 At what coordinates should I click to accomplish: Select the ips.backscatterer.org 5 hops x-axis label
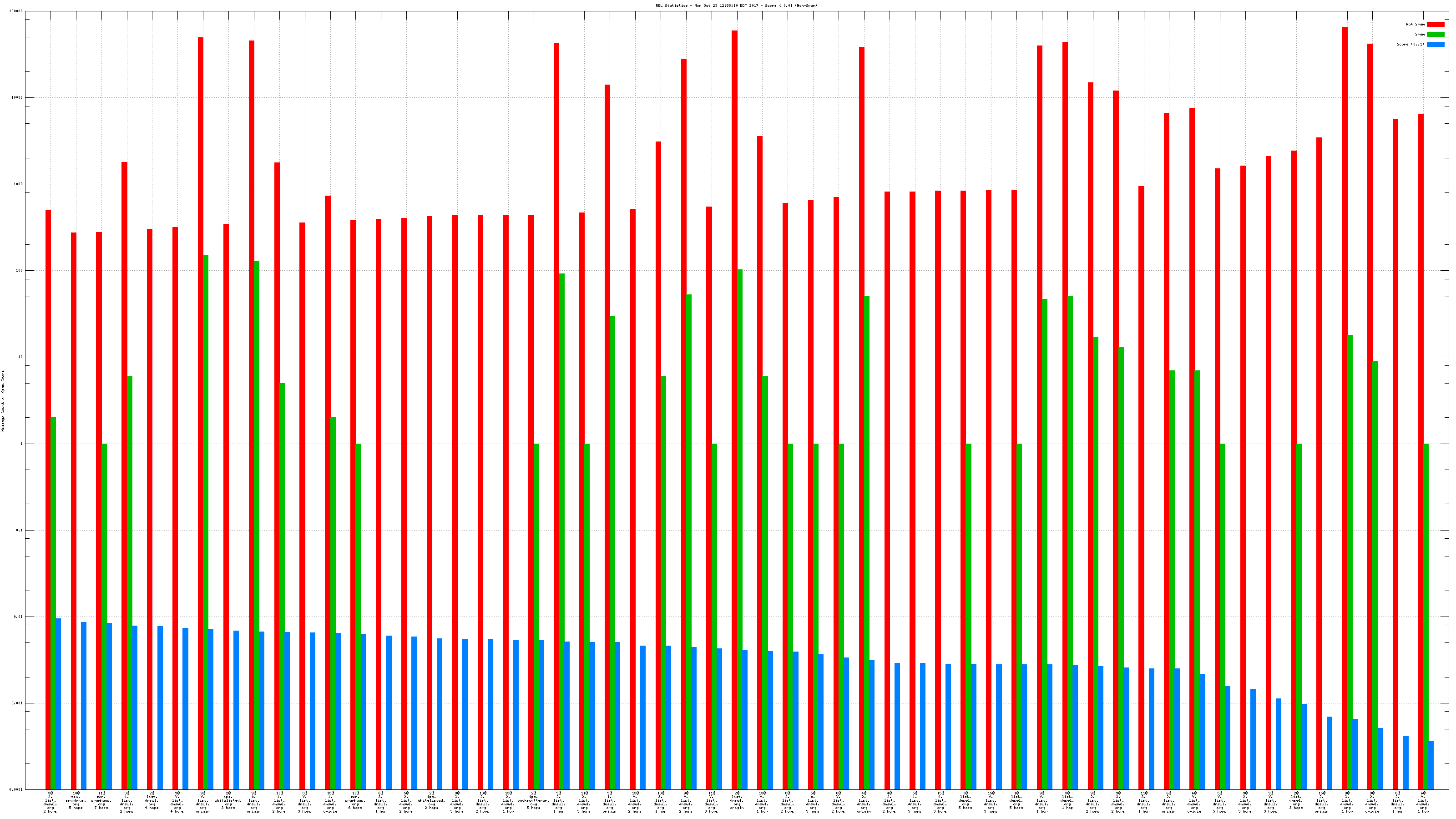534,801
